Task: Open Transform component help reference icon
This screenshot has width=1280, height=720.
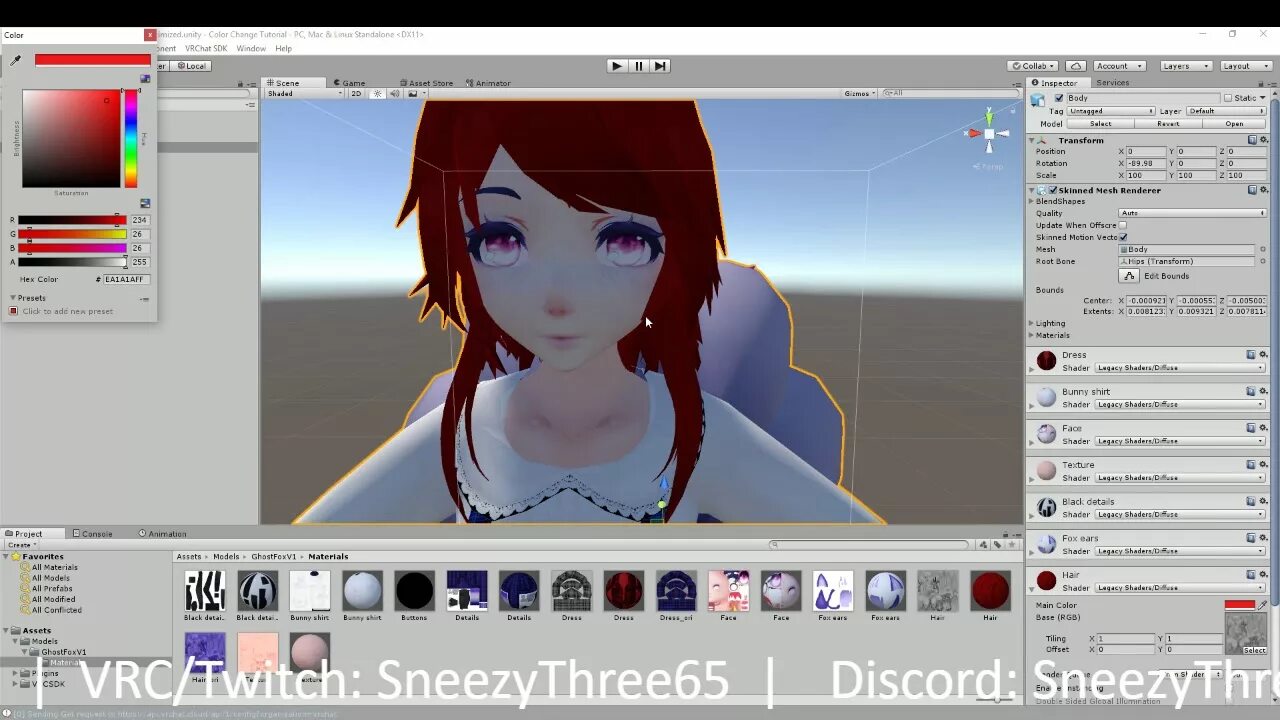Action: (x=1252, y=140)
